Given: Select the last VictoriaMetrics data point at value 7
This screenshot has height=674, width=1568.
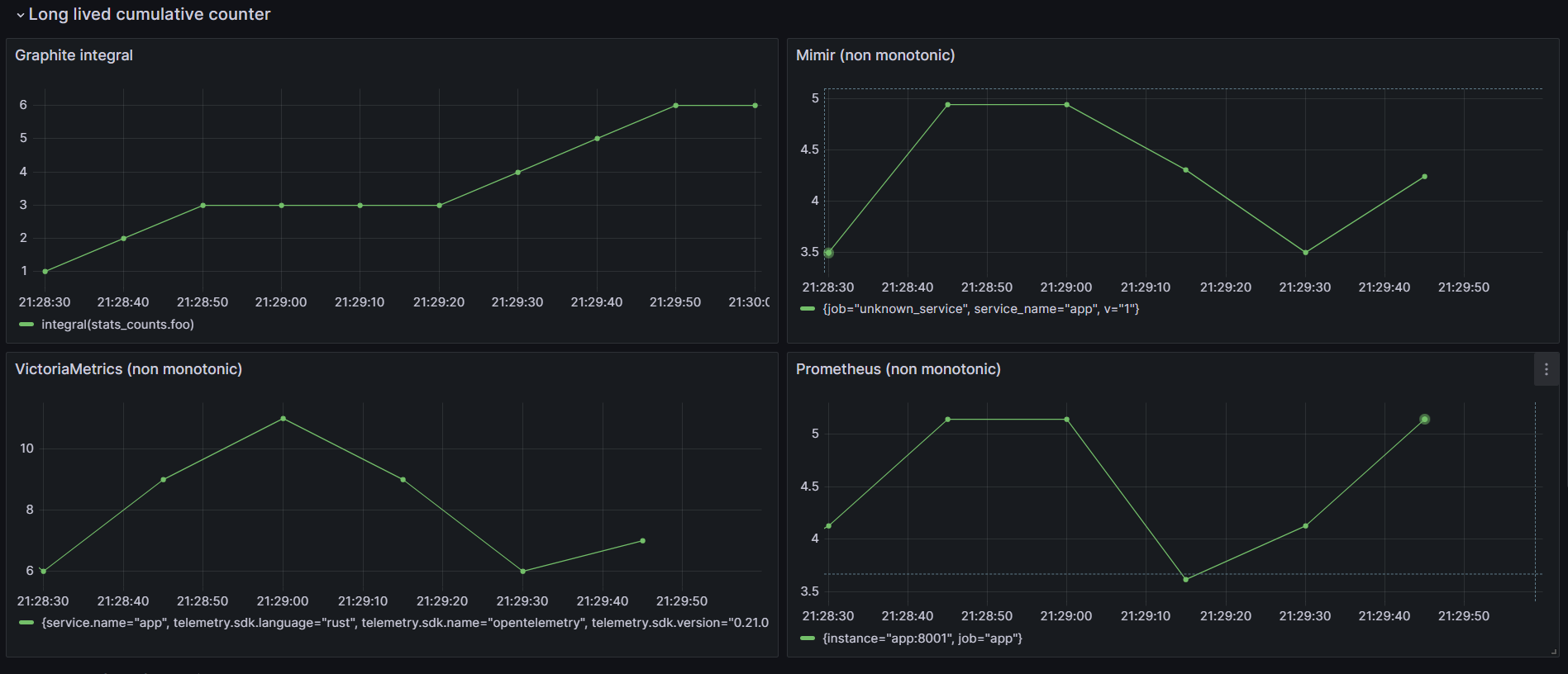Looking at the screenshot, I should pyautogui.click(x=643, y=541).
